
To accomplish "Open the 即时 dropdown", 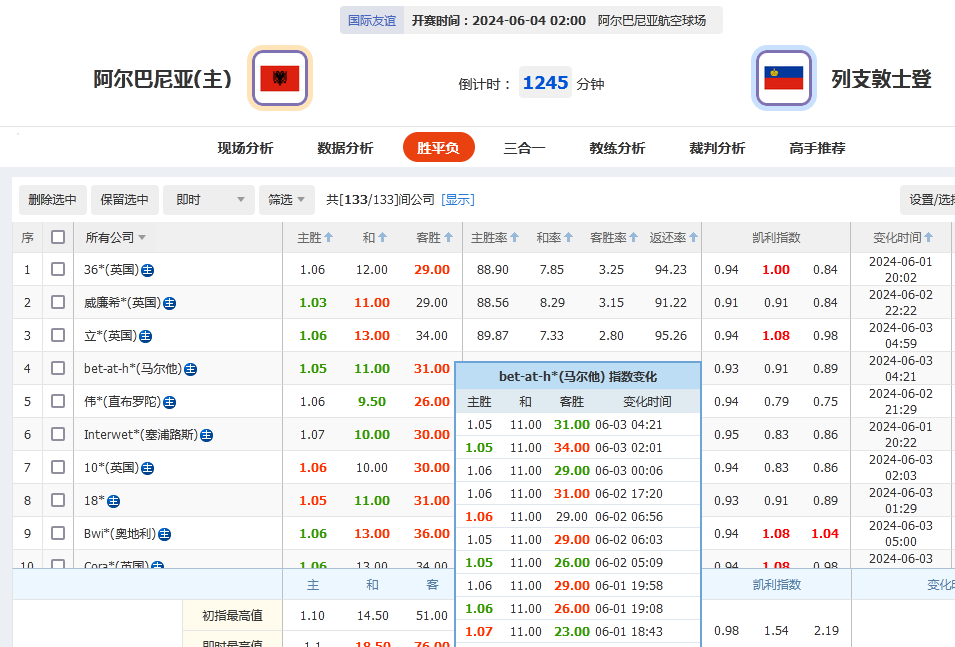I will coord(208,200).
